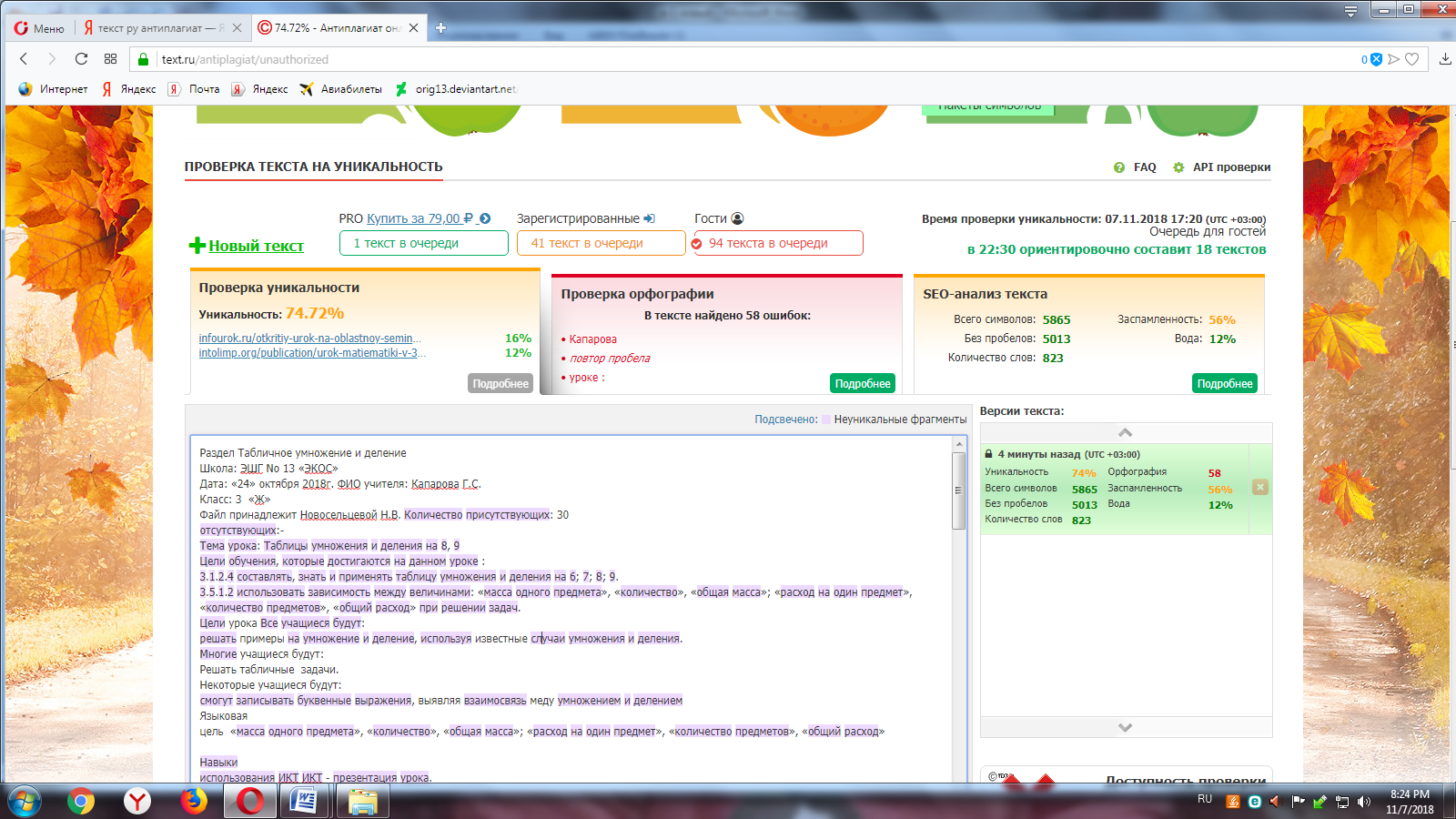1456x819 pixels.
Task: Follow the 'Купить за 79,00 ₽' PRO link
Action: (x=420, y=218)
